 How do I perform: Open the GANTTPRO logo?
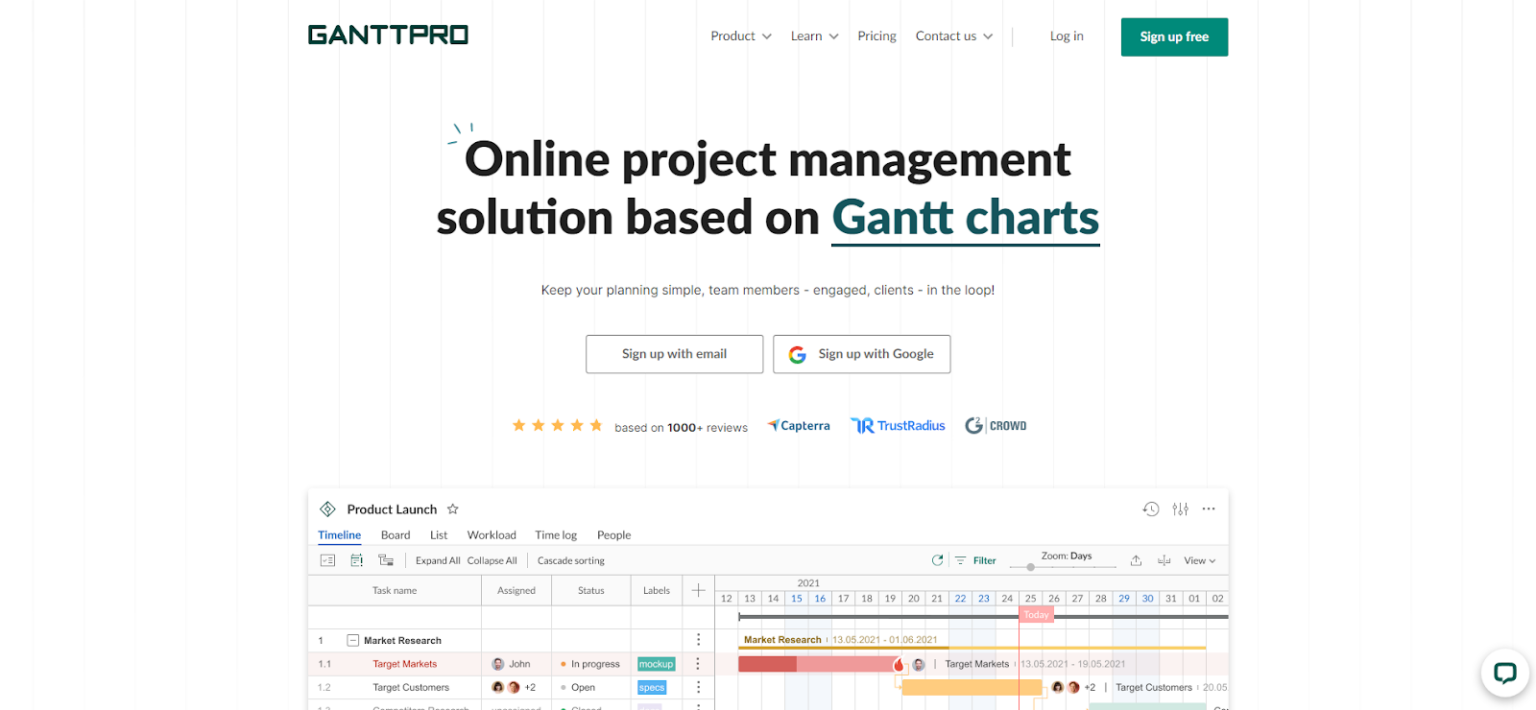click(388, 35)
